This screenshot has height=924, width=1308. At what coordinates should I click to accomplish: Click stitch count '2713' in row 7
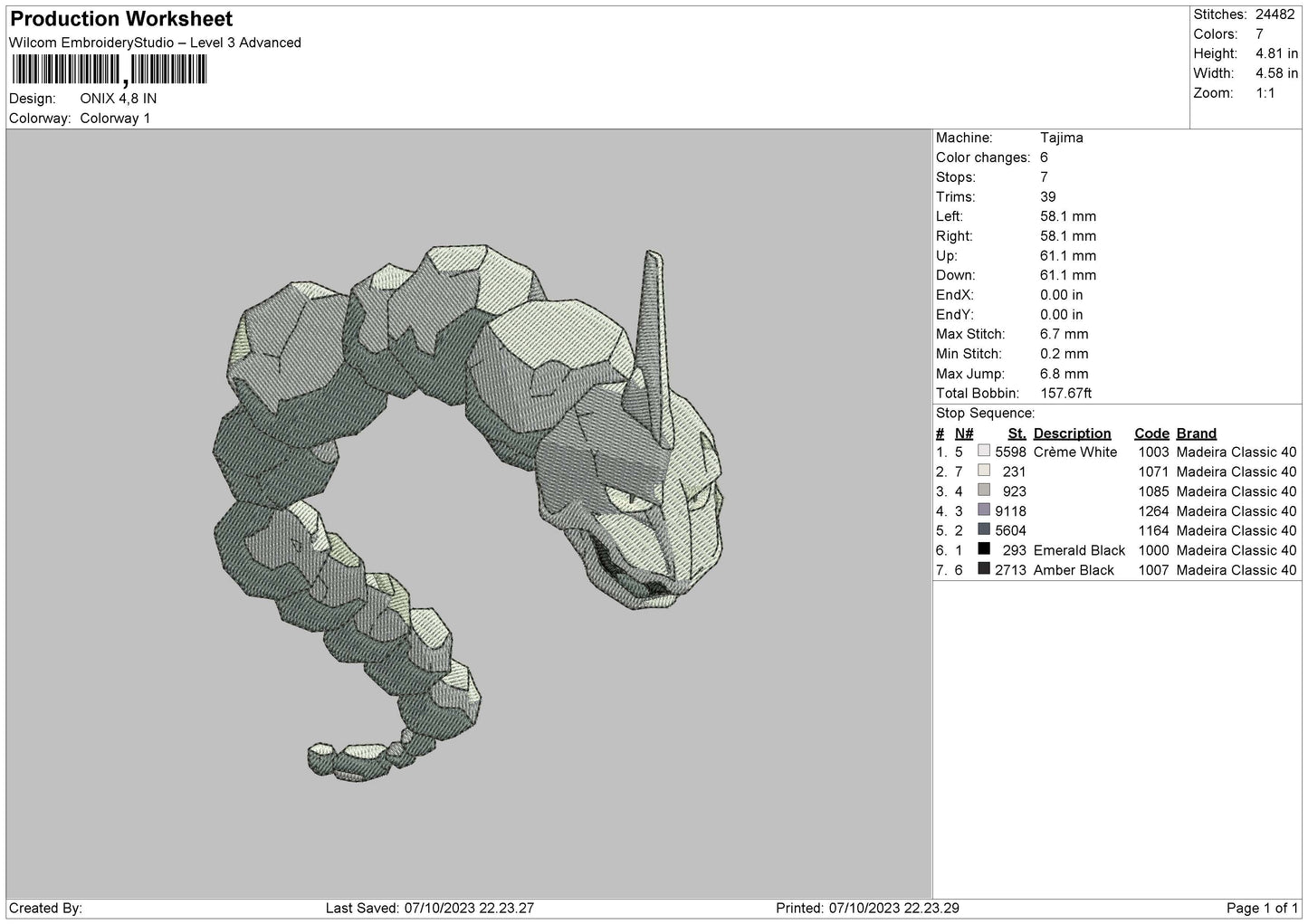pyautogui.click(x=1010, y=570)
